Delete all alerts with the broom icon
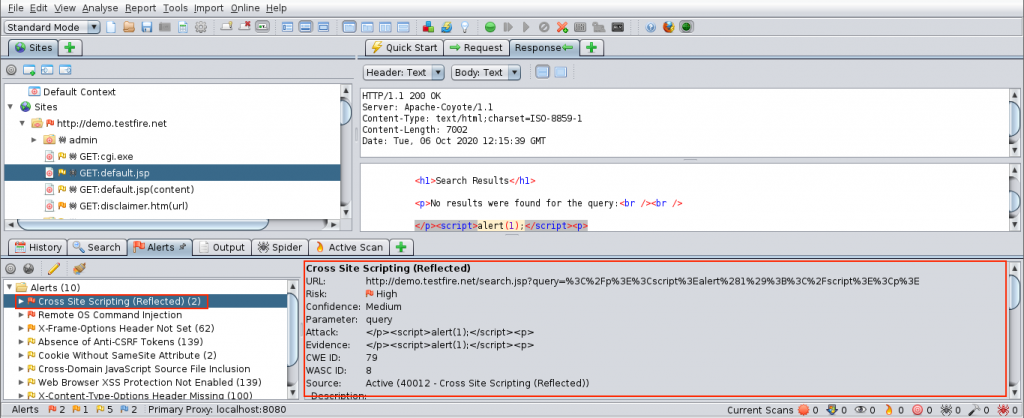 click(80, 268)
